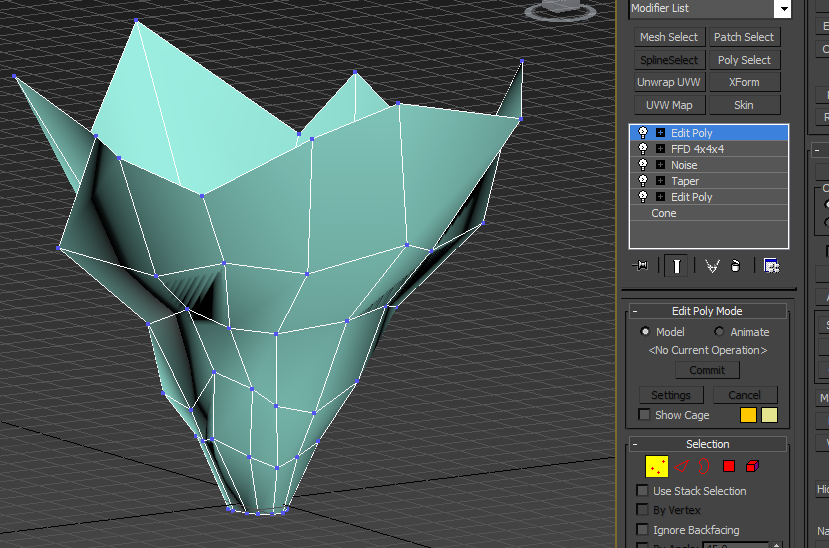Toggle lightbulb for Noise modifier

(643, 165)
